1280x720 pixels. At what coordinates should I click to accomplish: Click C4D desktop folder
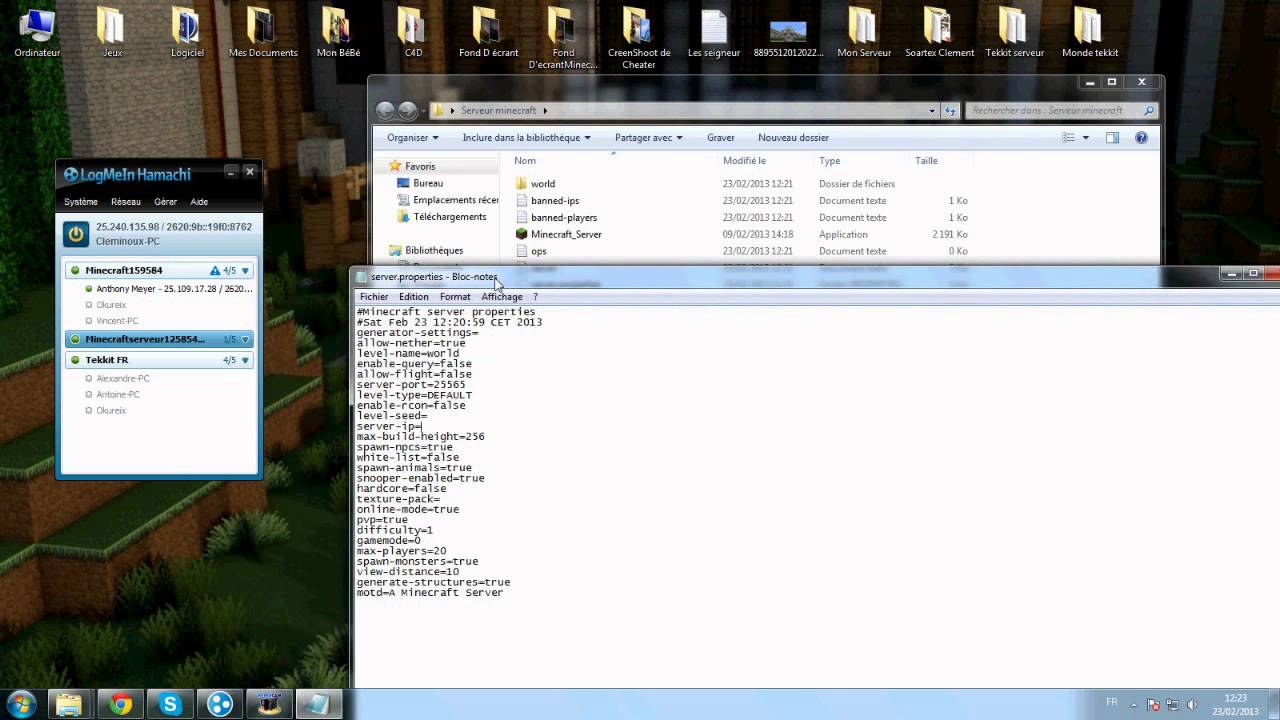(413, 33)
